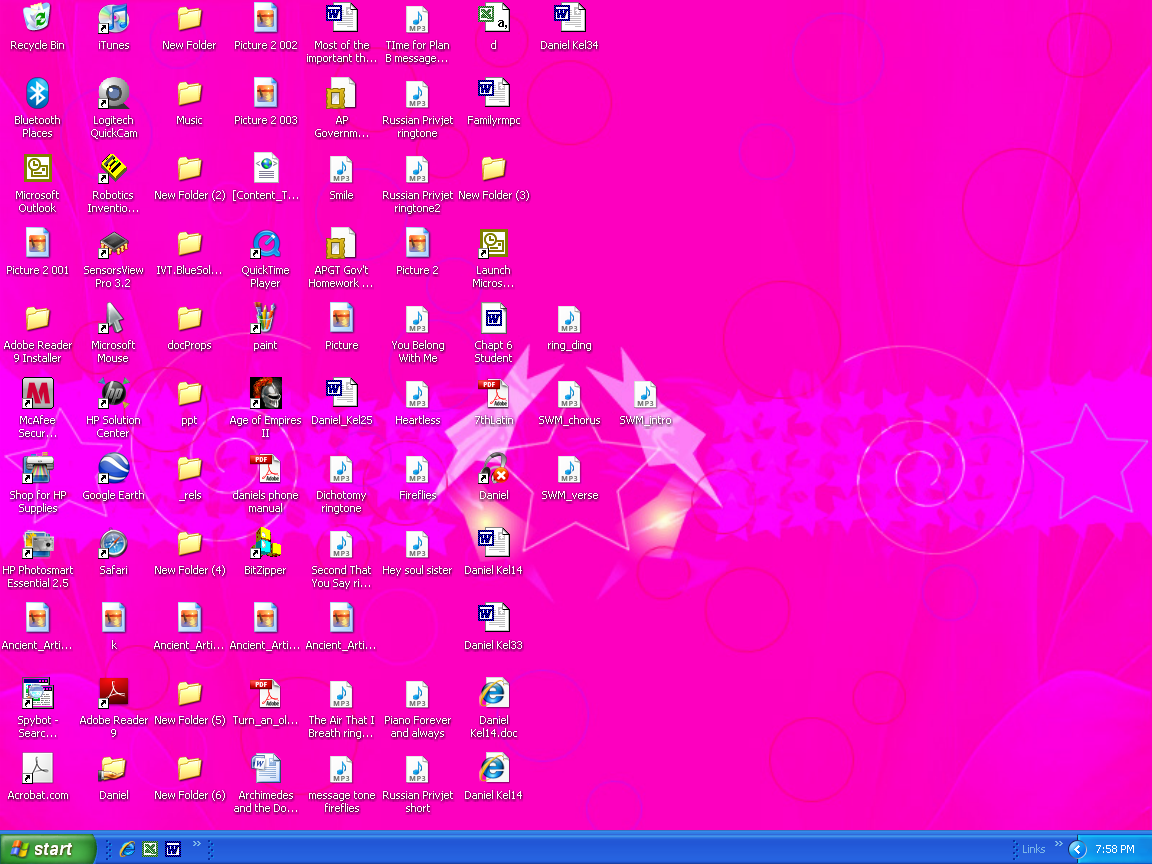Open Paint
The width and height of the screenshot is (1152, 864).
265,320
